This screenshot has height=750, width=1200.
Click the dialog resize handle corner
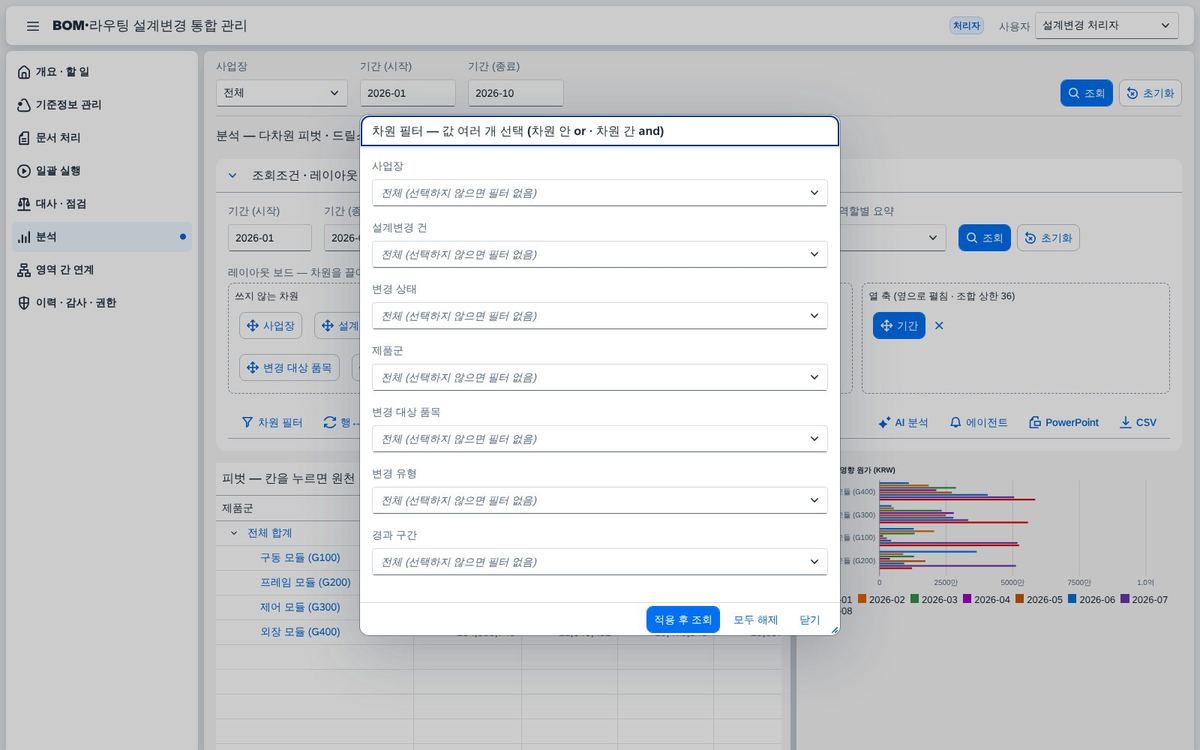[x=834, y=629]
